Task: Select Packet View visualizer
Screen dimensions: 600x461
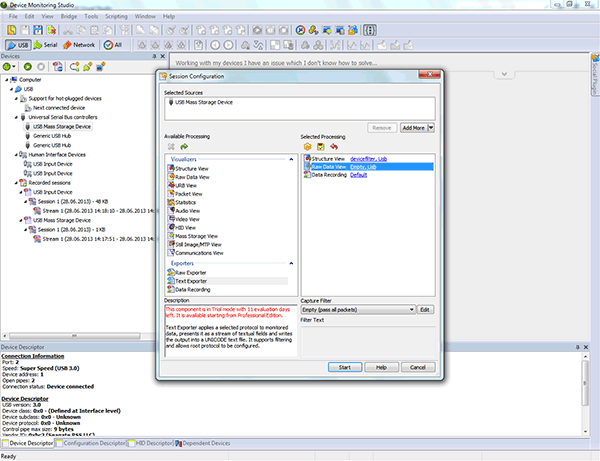Action: 185,194
